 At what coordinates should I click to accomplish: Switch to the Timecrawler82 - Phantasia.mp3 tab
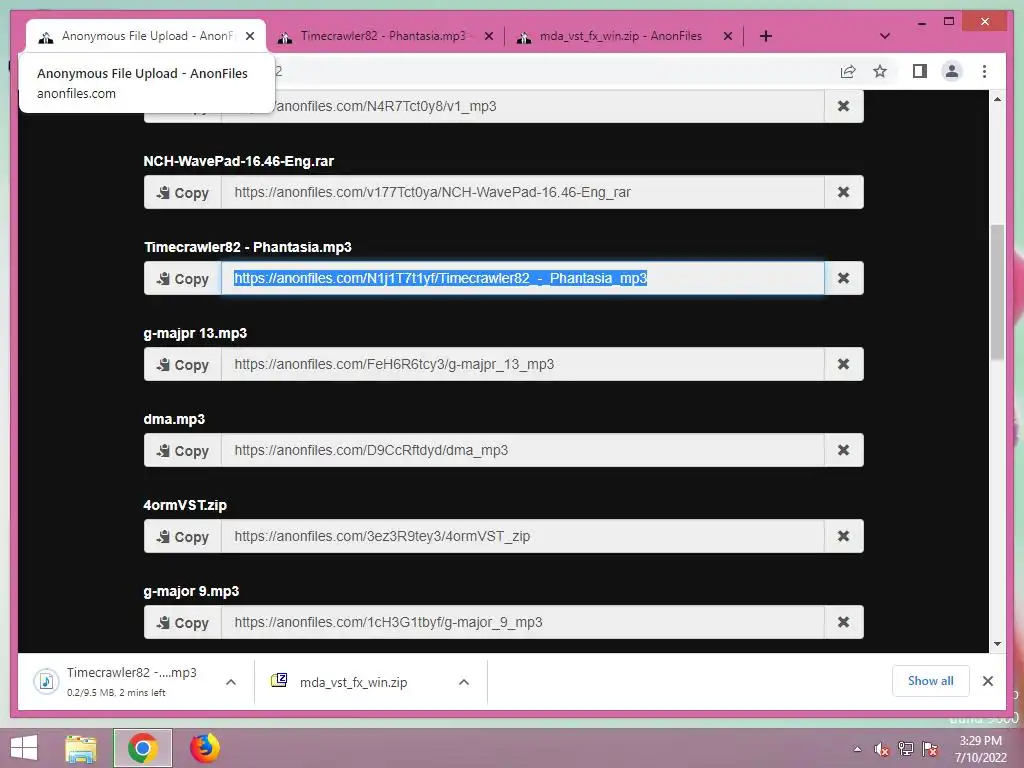click(x=382, y=37)
